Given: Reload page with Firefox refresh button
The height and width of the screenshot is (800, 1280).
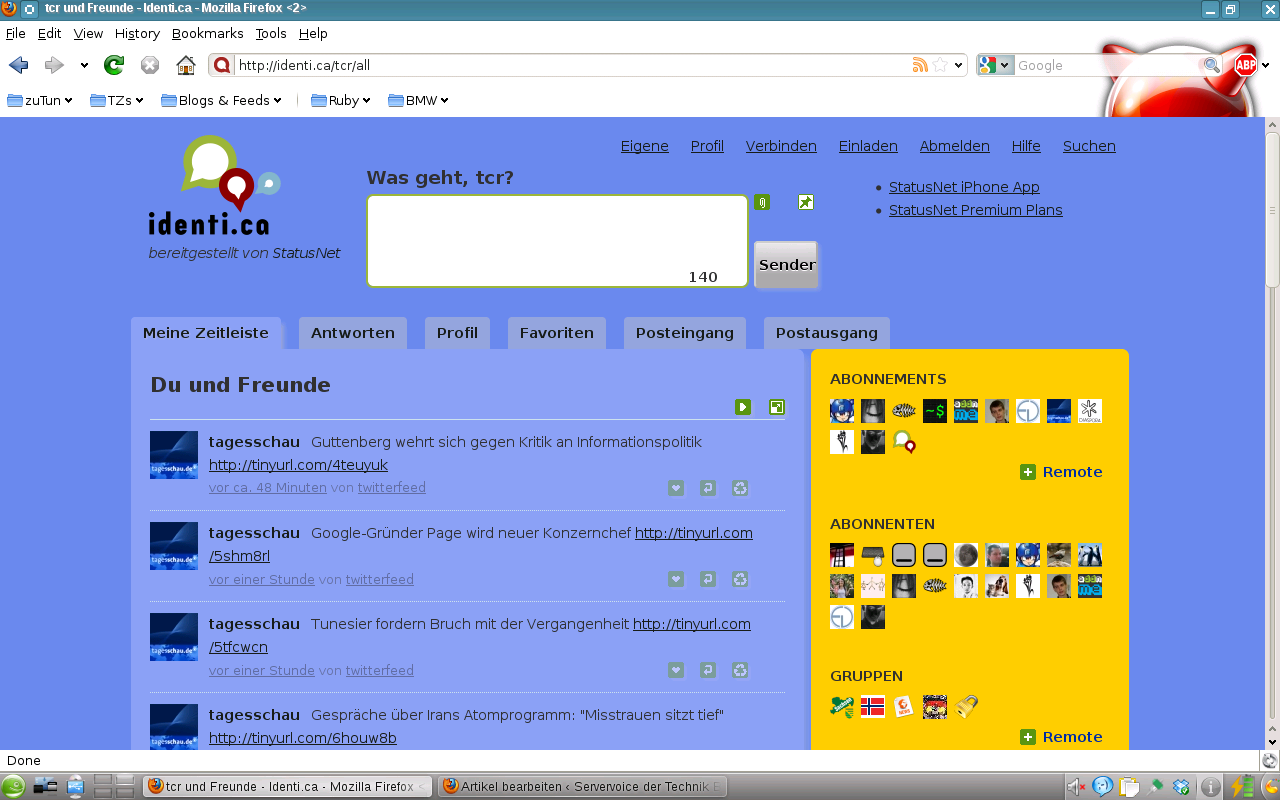Looking at the screenshot, I should pos(114,65).
